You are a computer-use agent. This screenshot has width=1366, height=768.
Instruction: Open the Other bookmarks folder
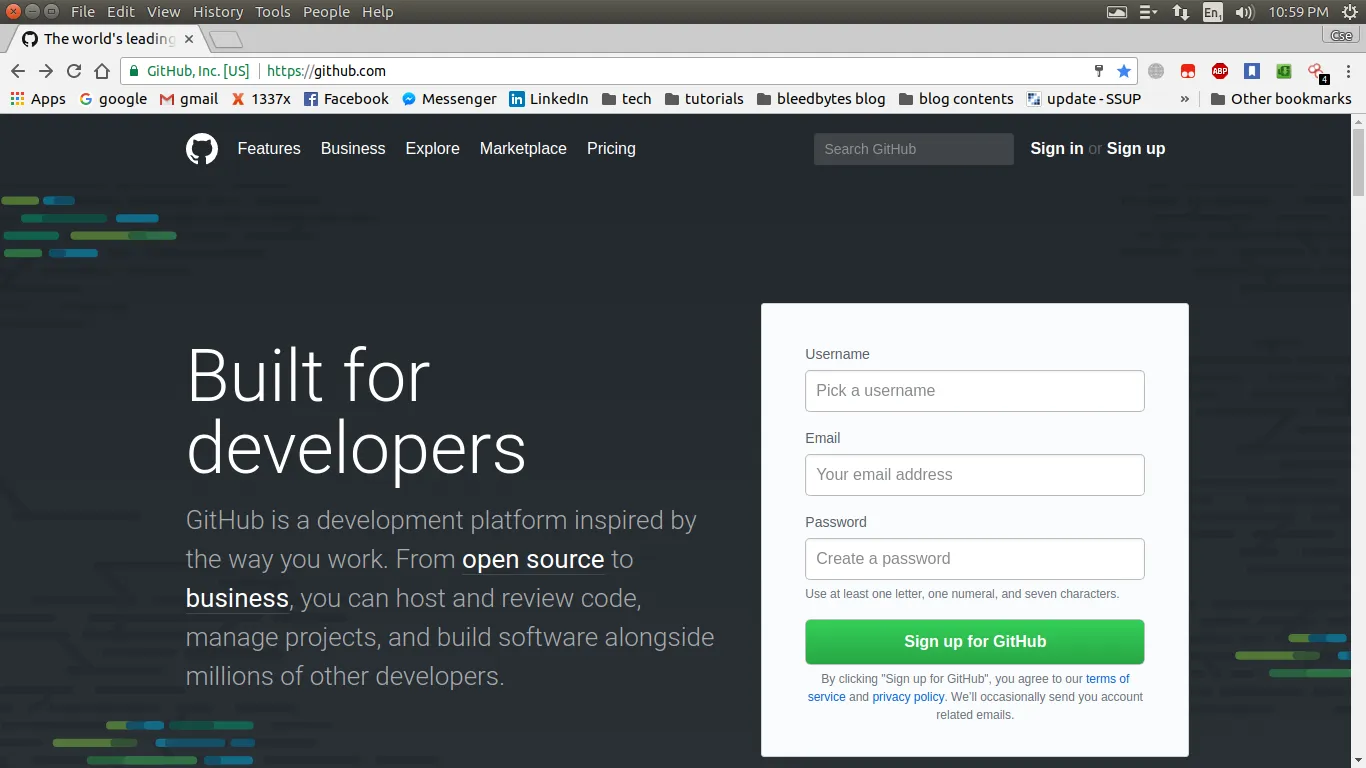click(x=1280, y=99)
